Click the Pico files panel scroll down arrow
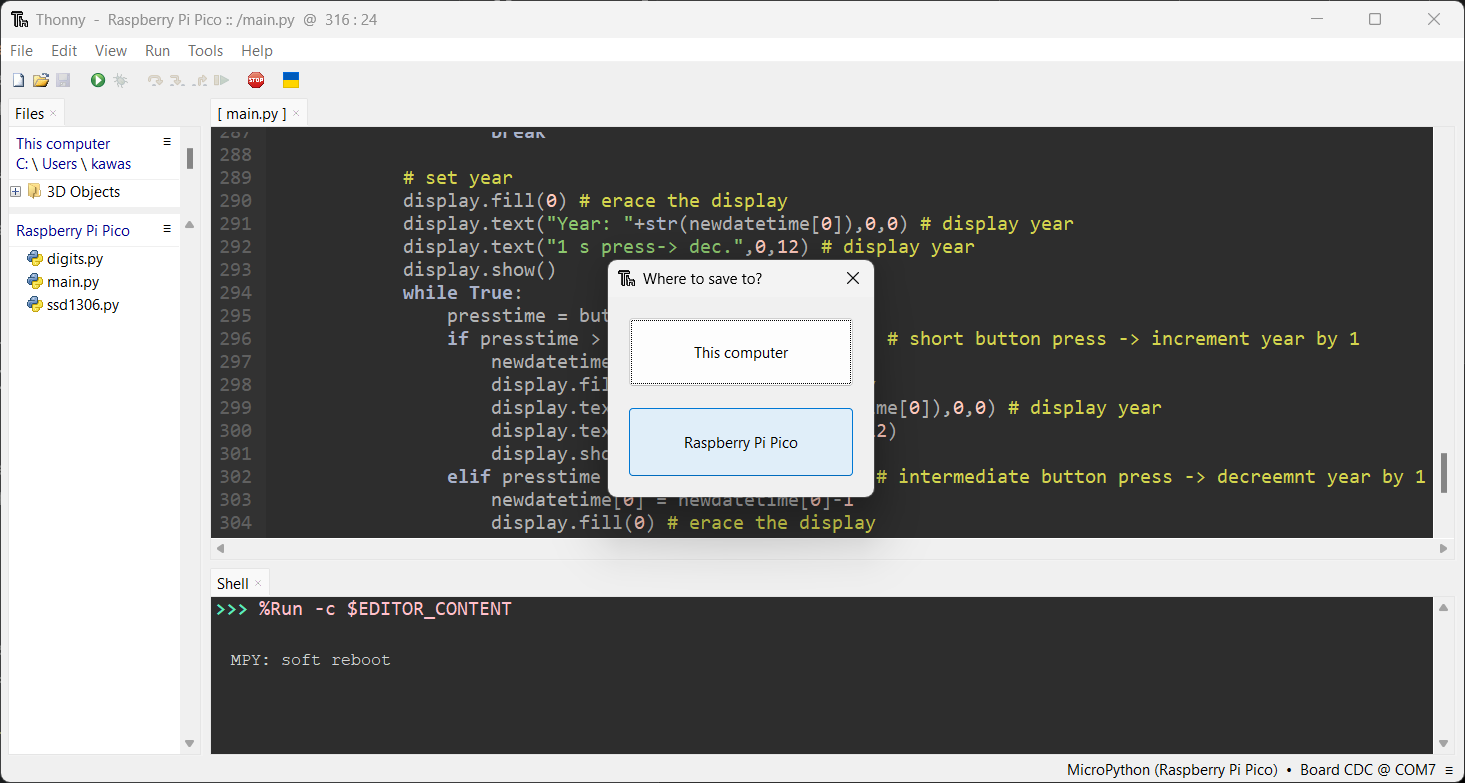Screen dimensions: 1465x783 [190, 743]
